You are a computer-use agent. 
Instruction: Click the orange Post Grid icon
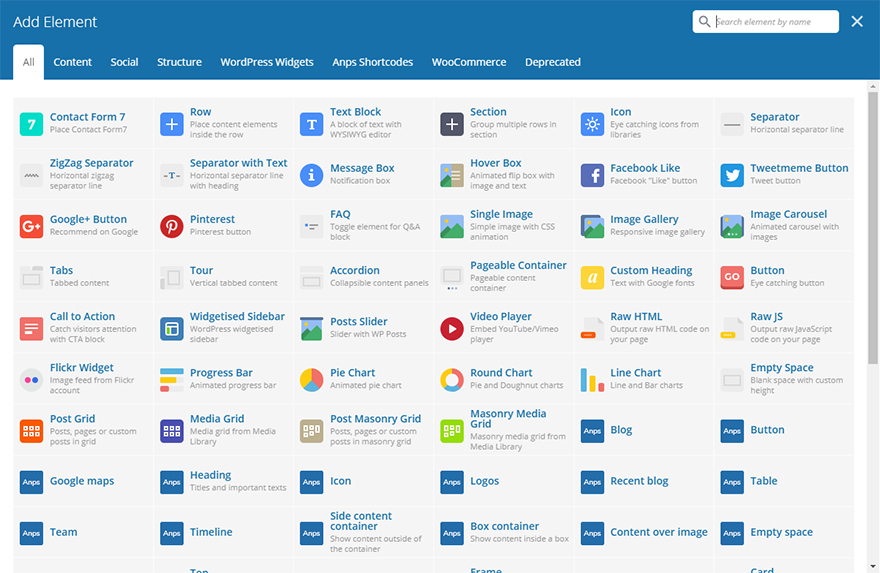(31, 431)
